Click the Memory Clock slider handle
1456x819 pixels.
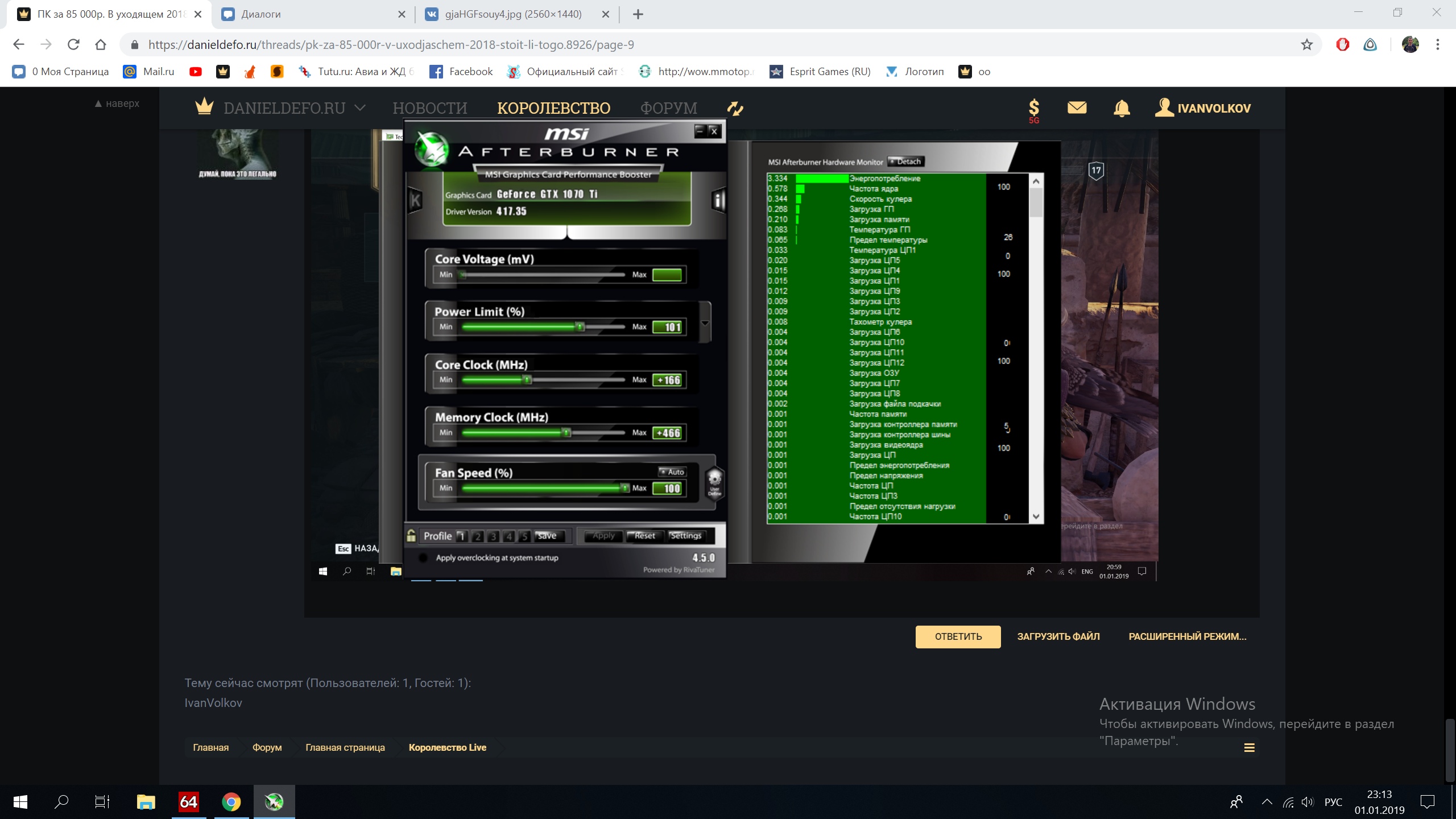click(566, 432)
